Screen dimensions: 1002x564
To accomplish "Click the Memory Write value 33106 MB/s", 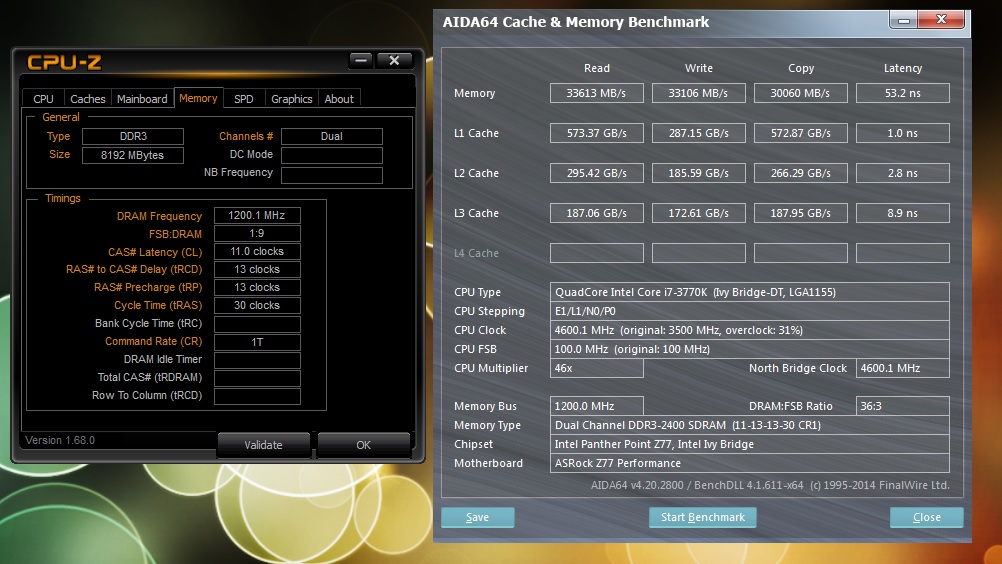I will coord(698,93).
